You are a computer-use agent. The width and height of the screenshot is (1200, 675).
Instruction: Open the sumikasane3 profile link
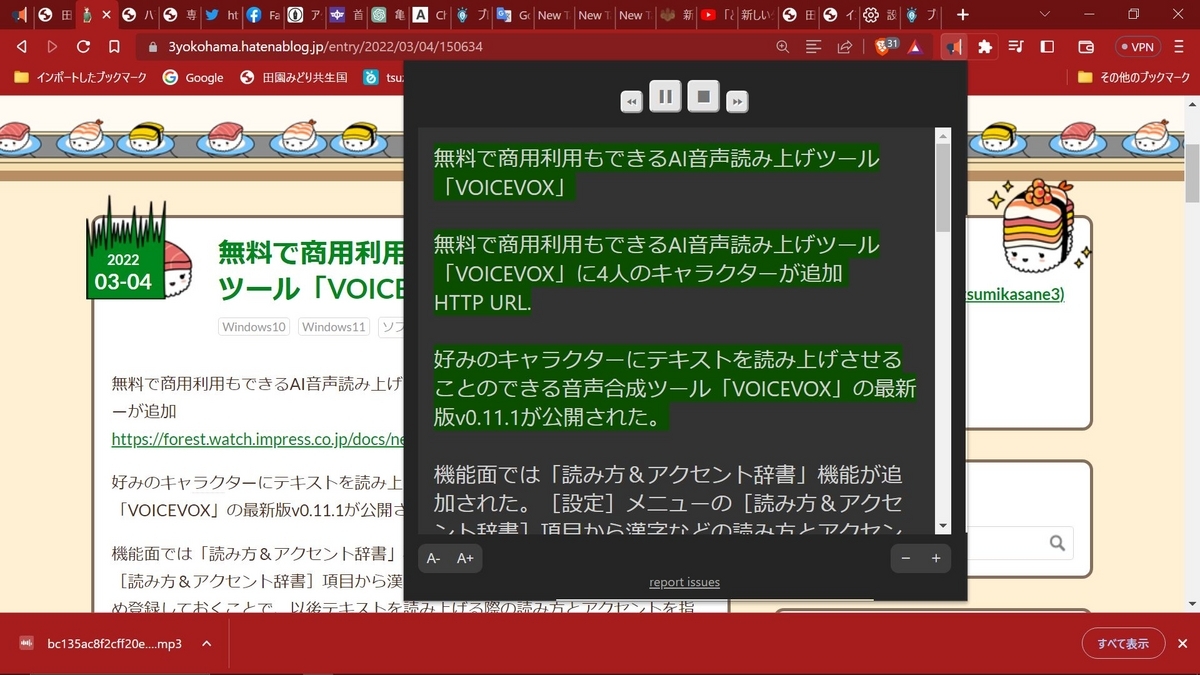1016,294
